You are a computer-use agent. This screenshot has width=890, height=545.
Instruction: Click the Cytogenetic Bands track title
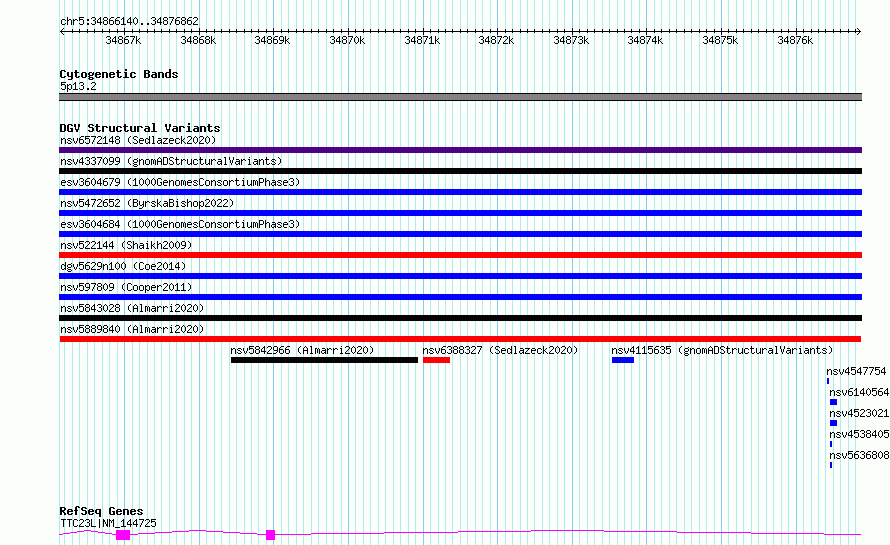(x=119, y=74)
